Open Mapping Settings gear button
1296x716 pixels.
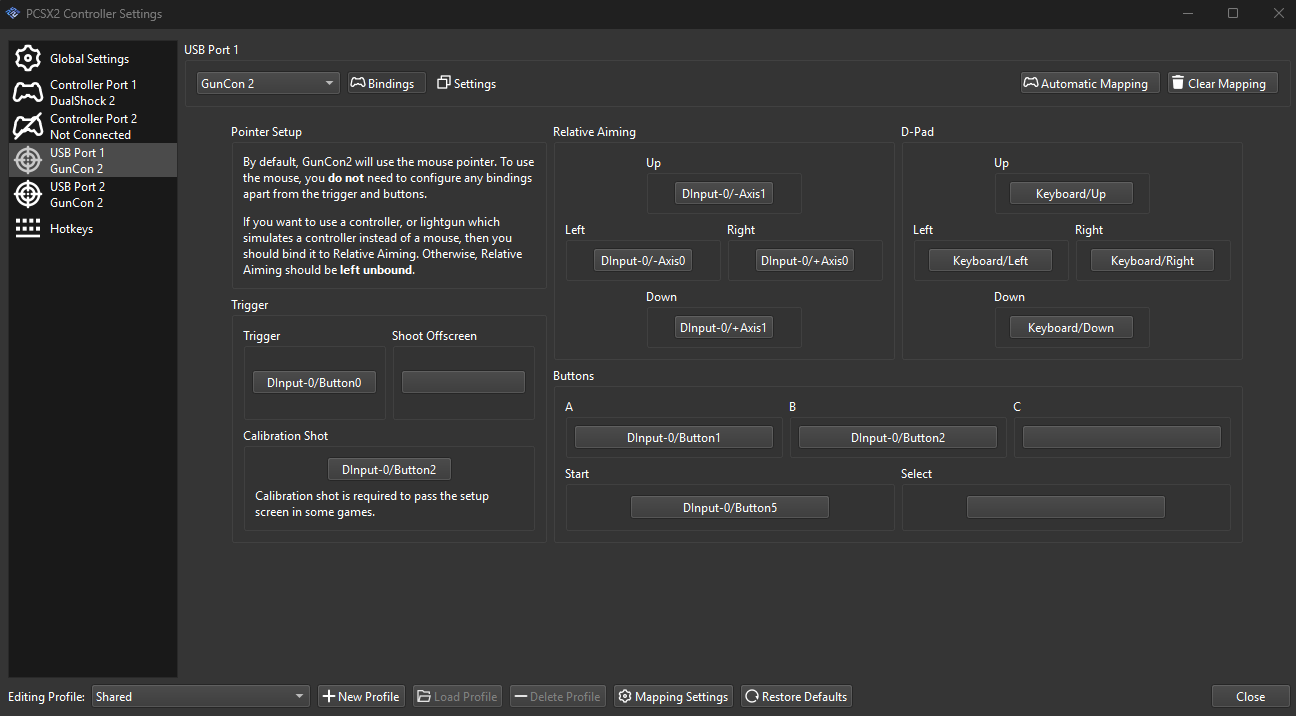click(x=673, y=697)
